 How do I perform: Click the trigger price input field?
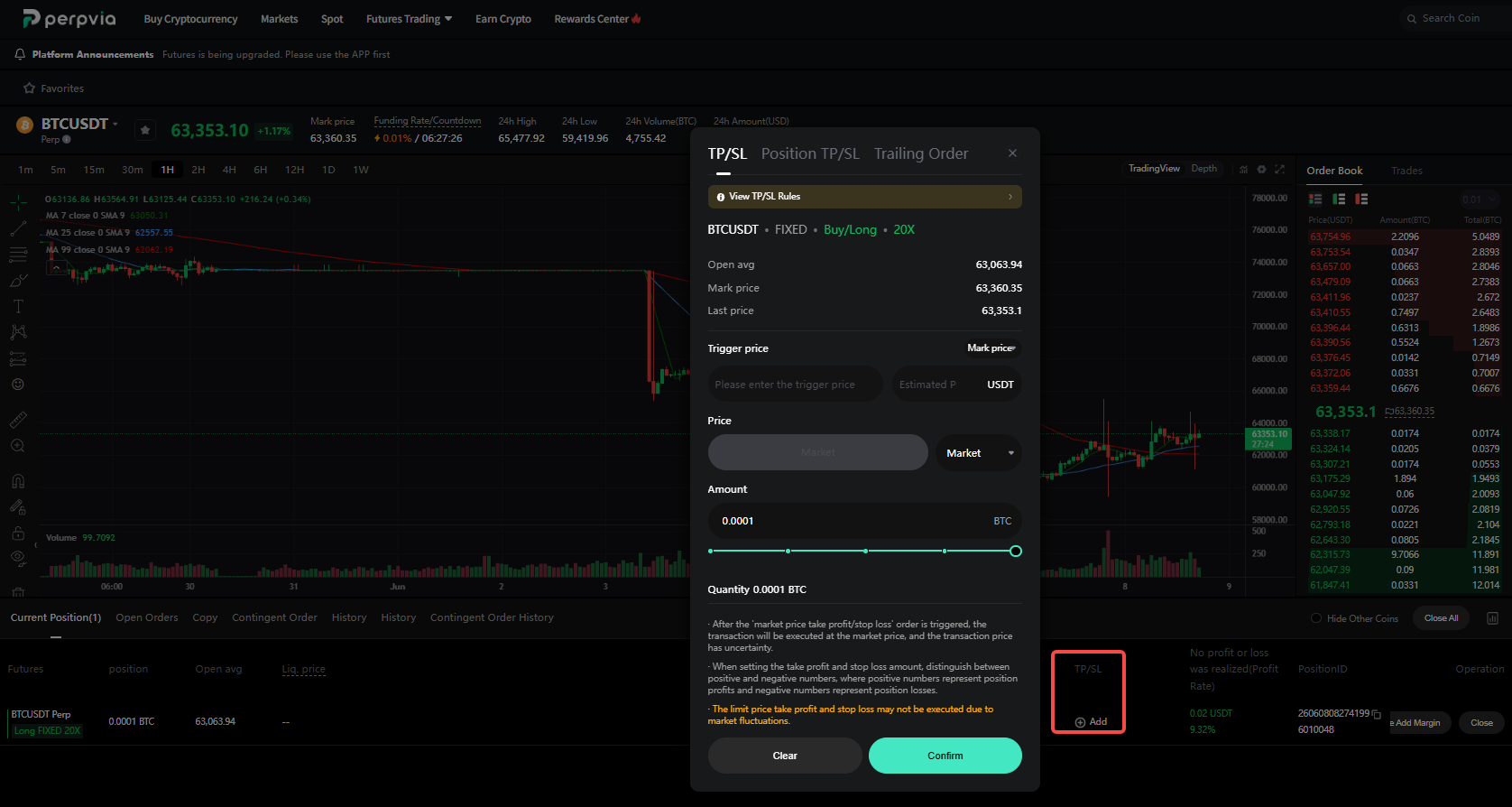[796, 385]
